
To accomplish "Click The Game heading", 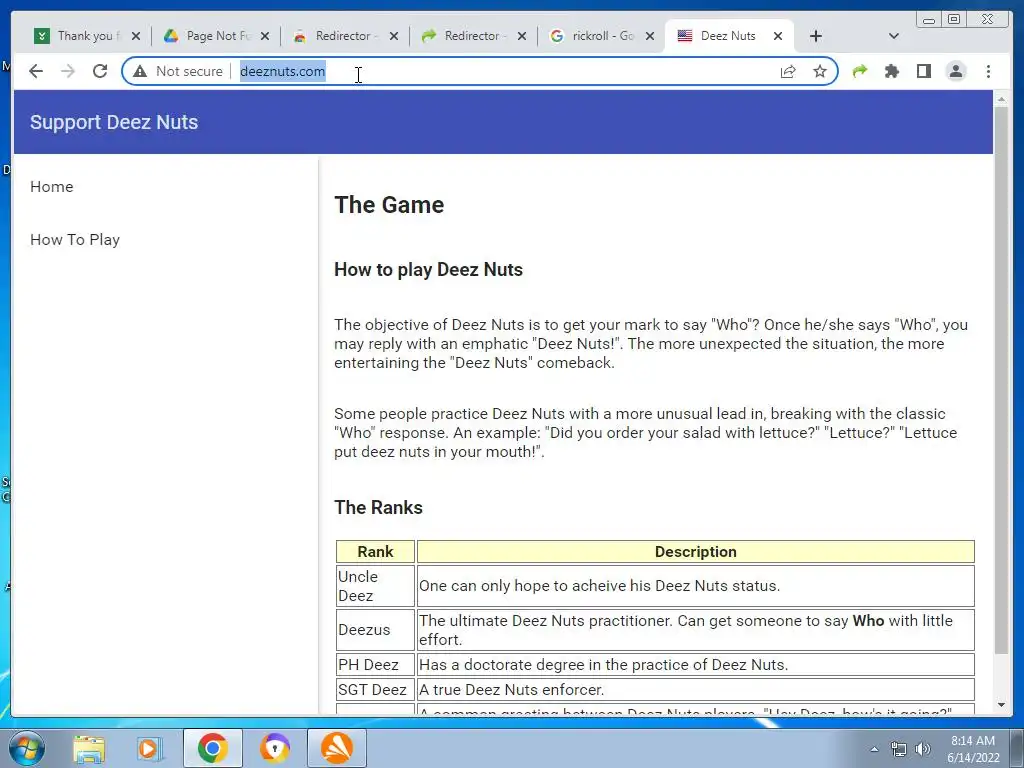I will tap(389, 205).
